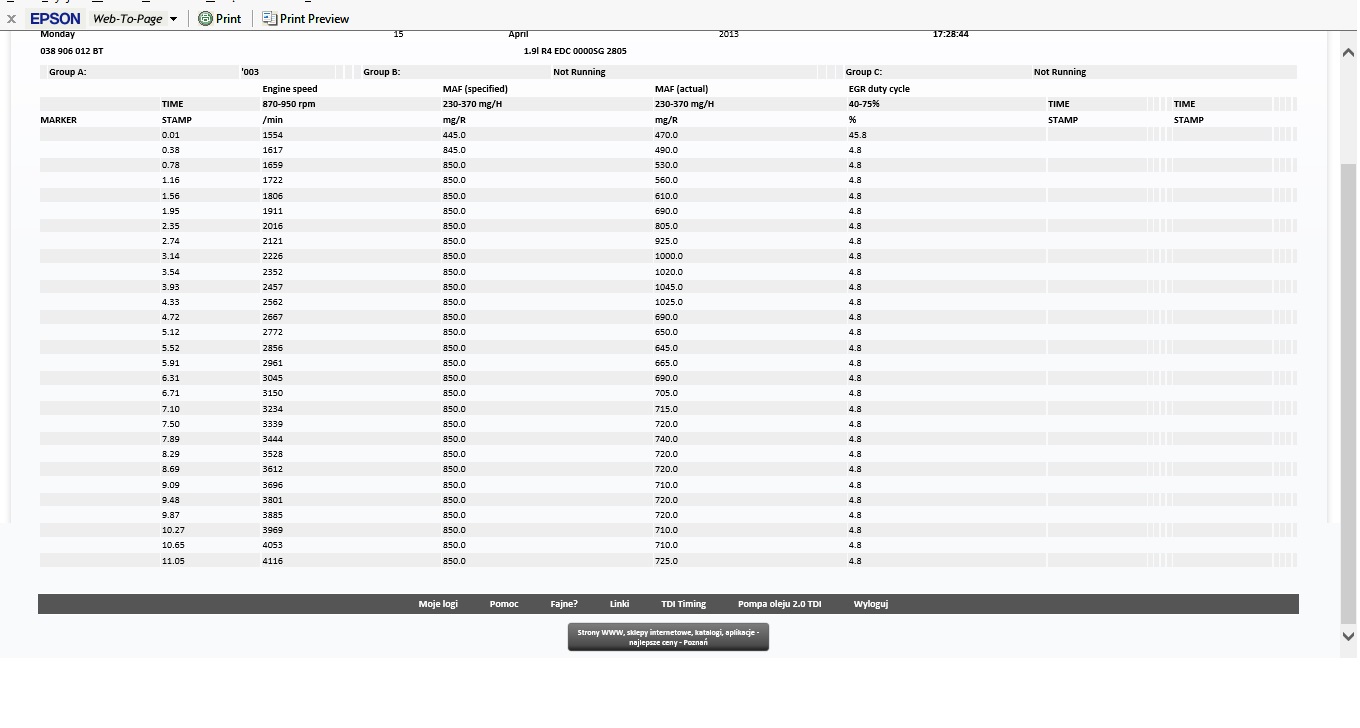Click MAF actual value 1000.0
1360x728 pixels.
(669, 256)
